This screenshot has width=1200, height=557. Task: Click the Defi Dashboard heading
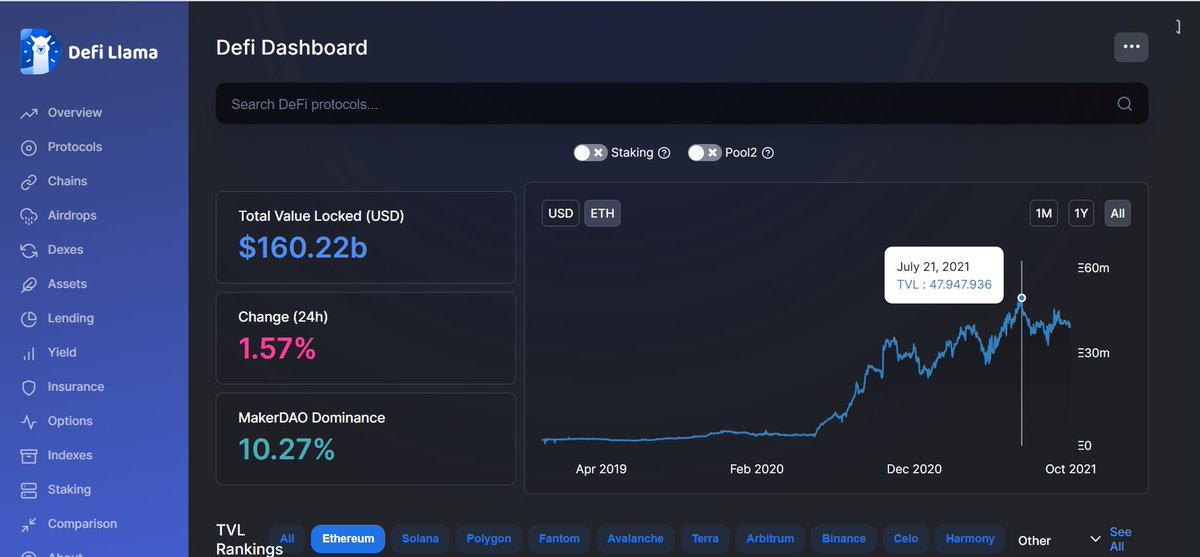click(292, 47)
